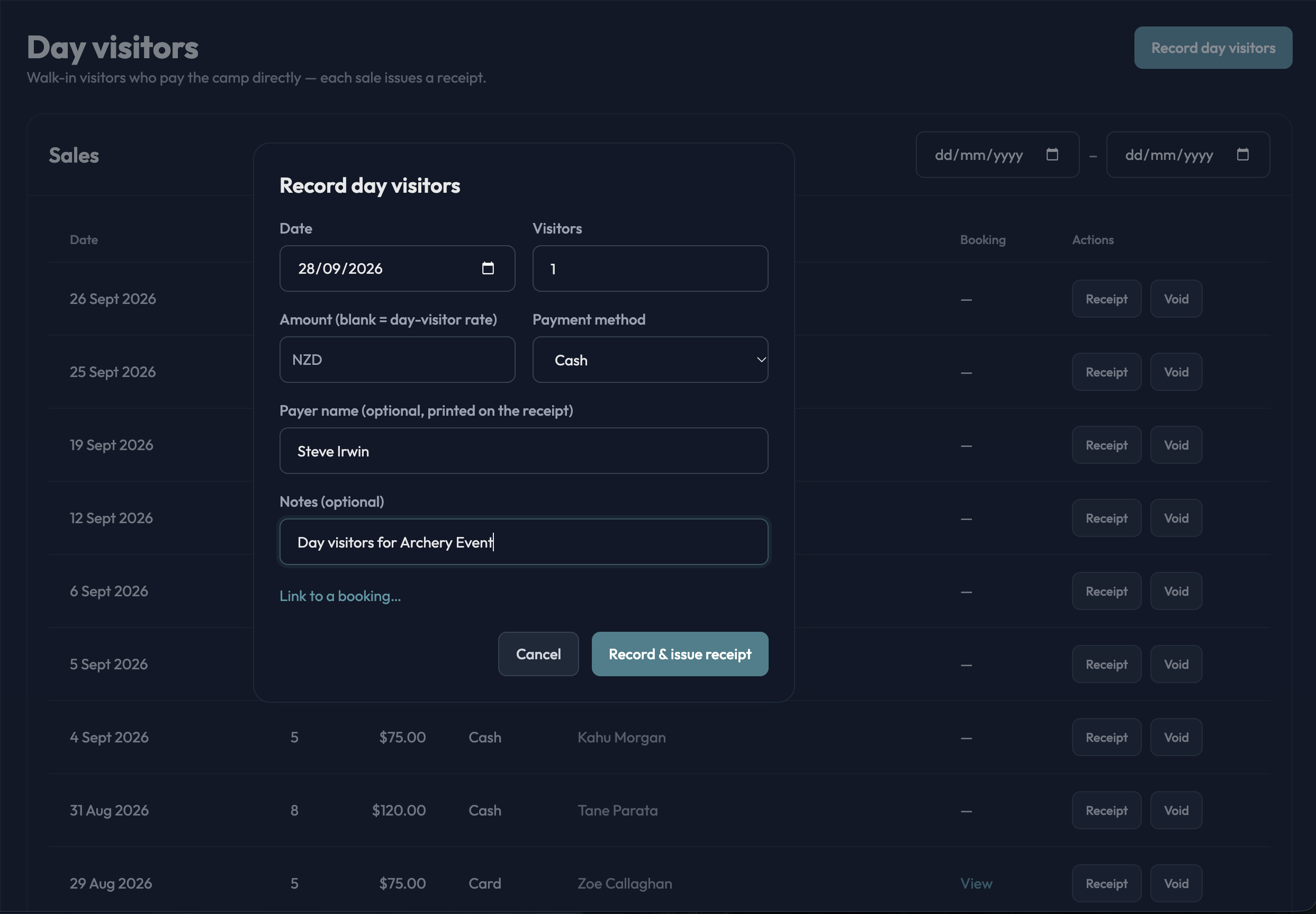The image size is (1316, 914).
Task: Open Receipt for 19 Sept 2026 sale
Action: 1106,445
